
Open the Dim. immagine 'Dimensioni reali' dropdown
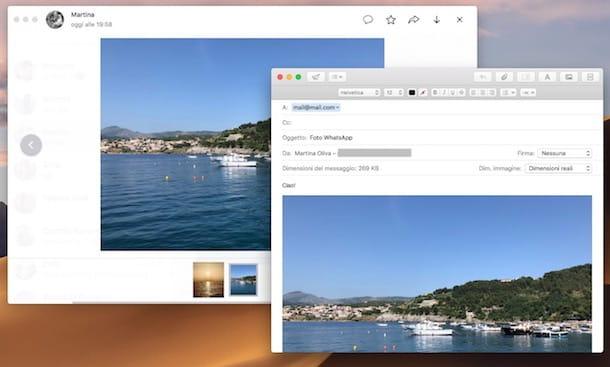[x=558, y=169]
